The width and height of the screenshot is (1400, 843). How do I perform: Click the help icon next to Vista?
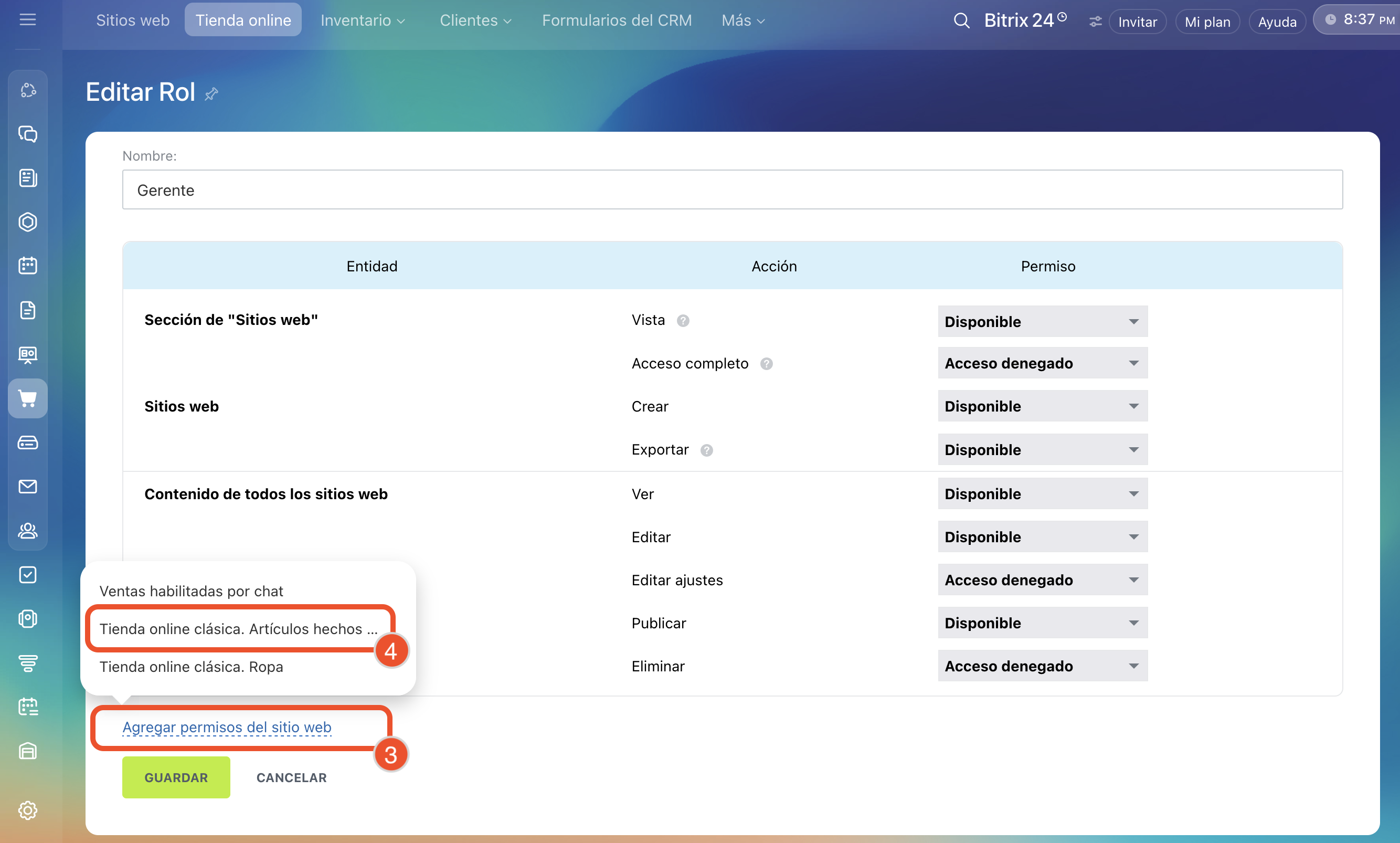tap(683, 321)
